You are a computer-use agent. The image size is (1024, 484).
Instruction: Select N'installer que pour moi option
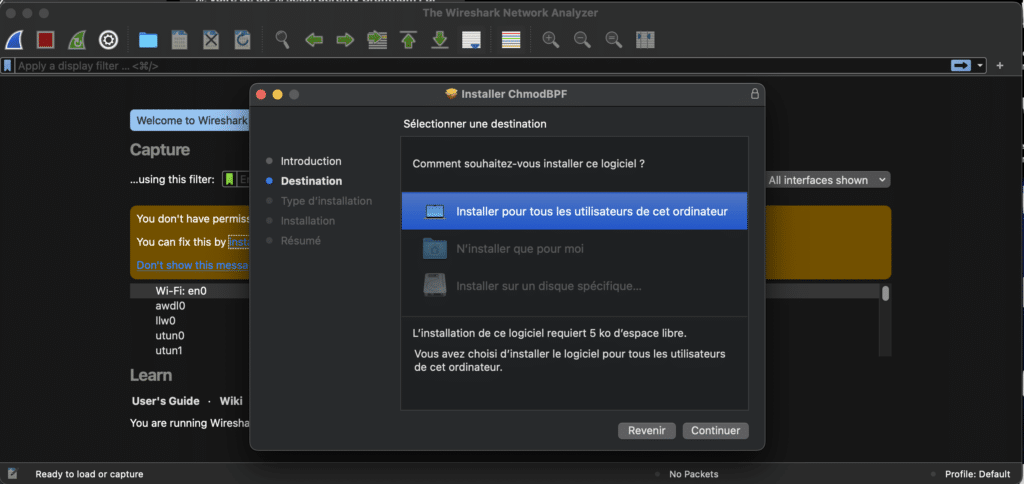coord(575,249)
